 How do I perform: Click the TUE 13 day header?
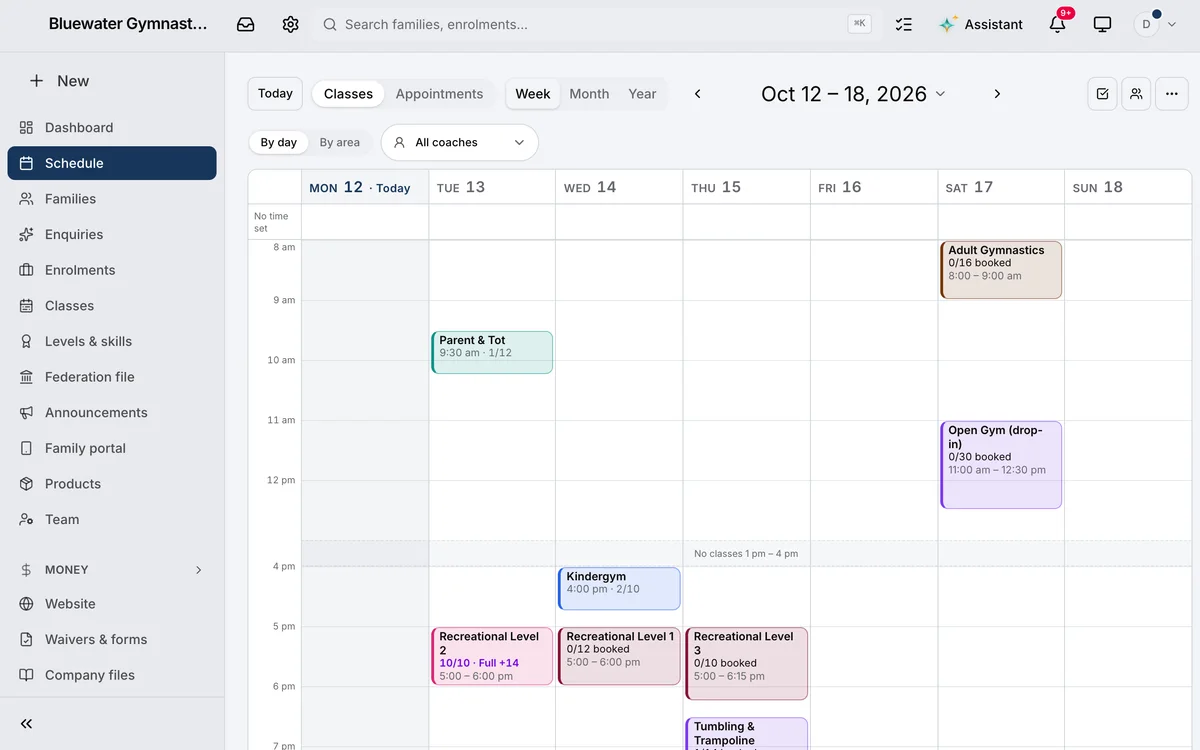click(492, 187)
